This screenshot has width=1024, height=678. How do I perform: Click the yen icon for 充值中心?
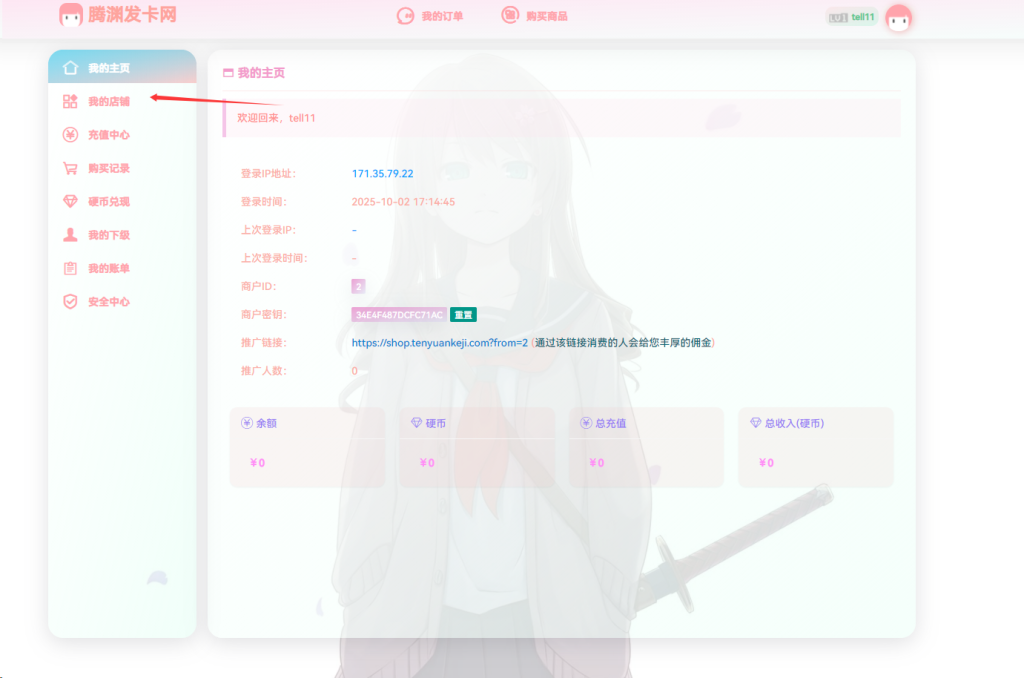[70, 135]
